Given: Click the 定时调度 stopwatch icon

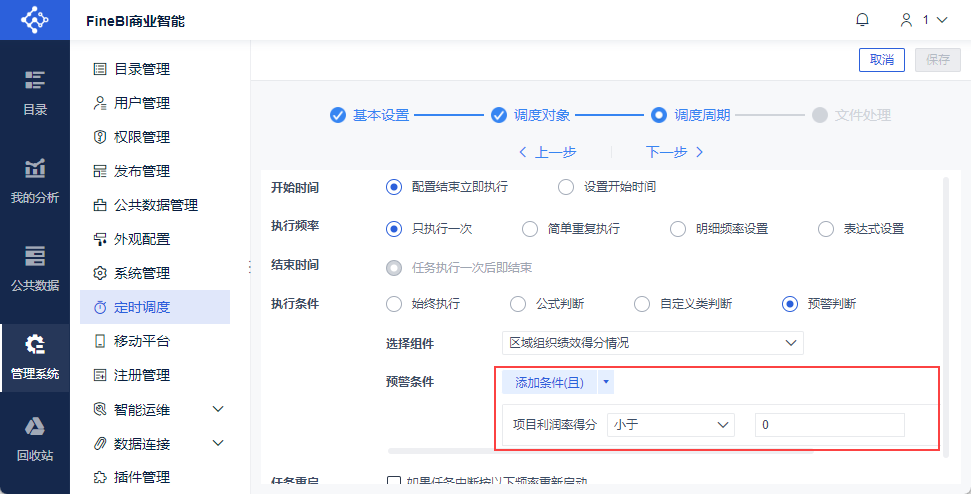Looking at the screenshot, I should tap(99, 307).
